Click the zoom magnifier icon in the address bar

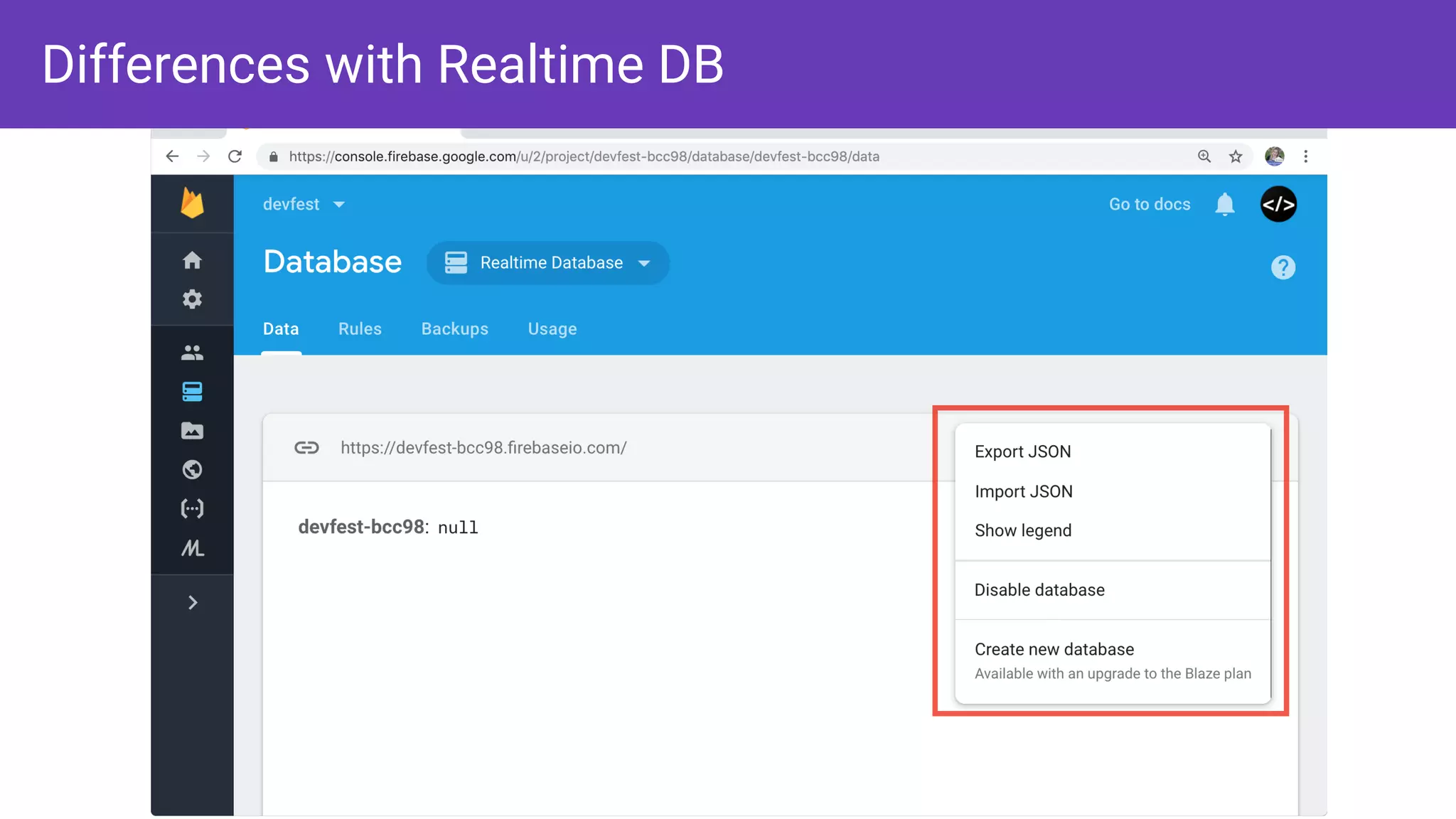point(1204,156)
